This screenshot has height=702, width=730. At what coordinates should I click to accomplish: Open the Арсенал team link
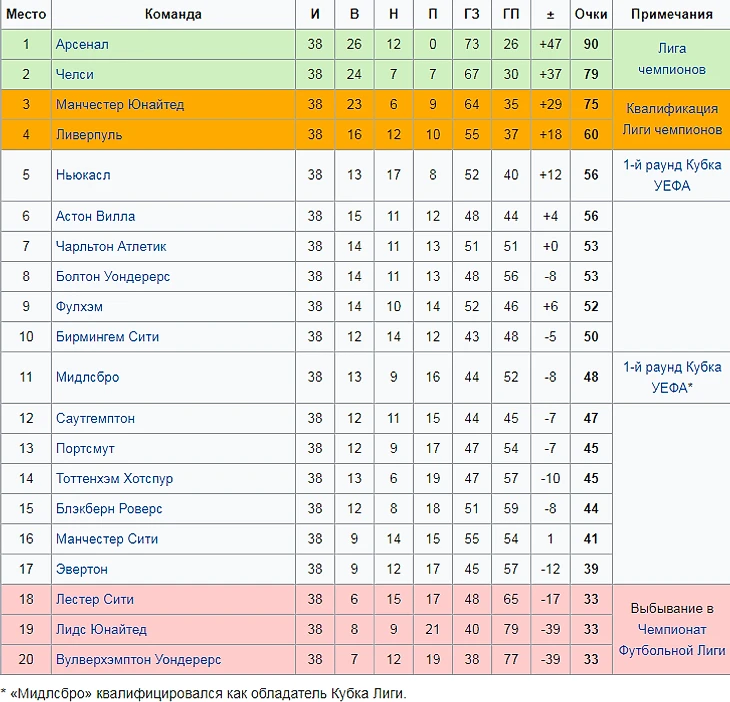tap(82, 45)
